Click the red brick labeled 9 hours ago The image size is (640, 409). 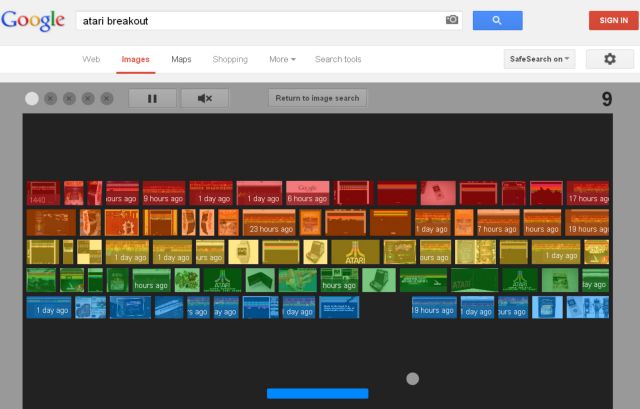(164, 193)
